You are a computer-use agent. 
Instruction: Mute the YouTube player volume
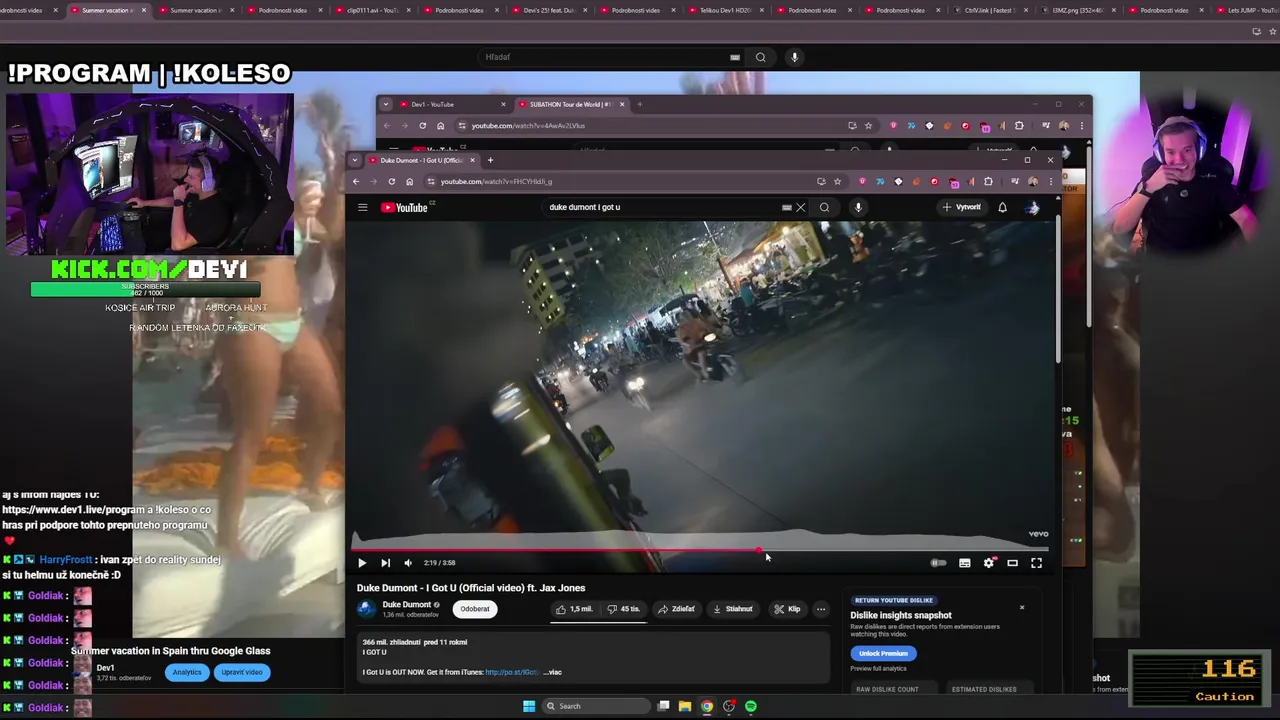(x=407, y=563)
